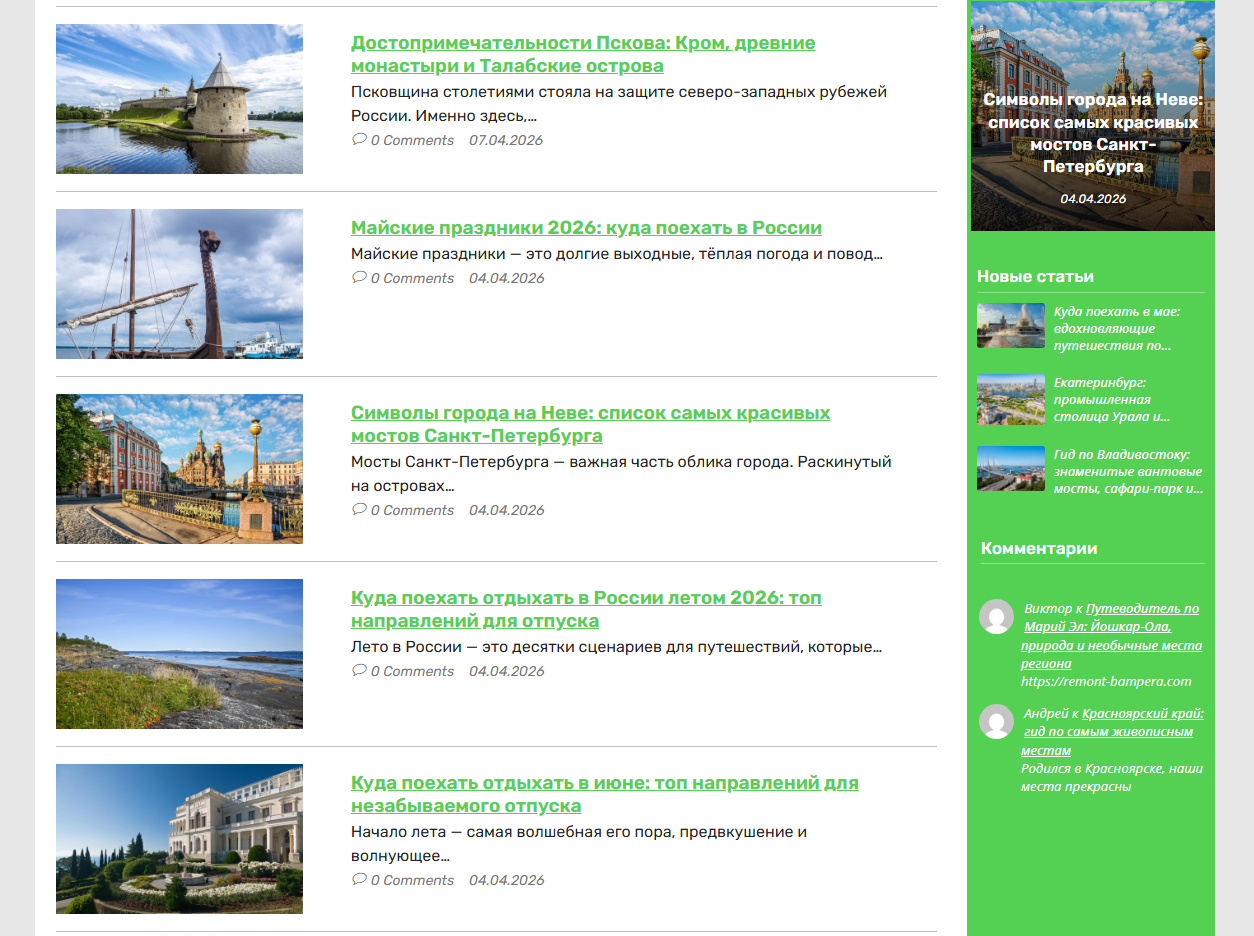The width and height of the screenshot is (1254, 936).
Task: Open commented post 'Красноярский край: гид'
Action: [x=1112, y=732]
